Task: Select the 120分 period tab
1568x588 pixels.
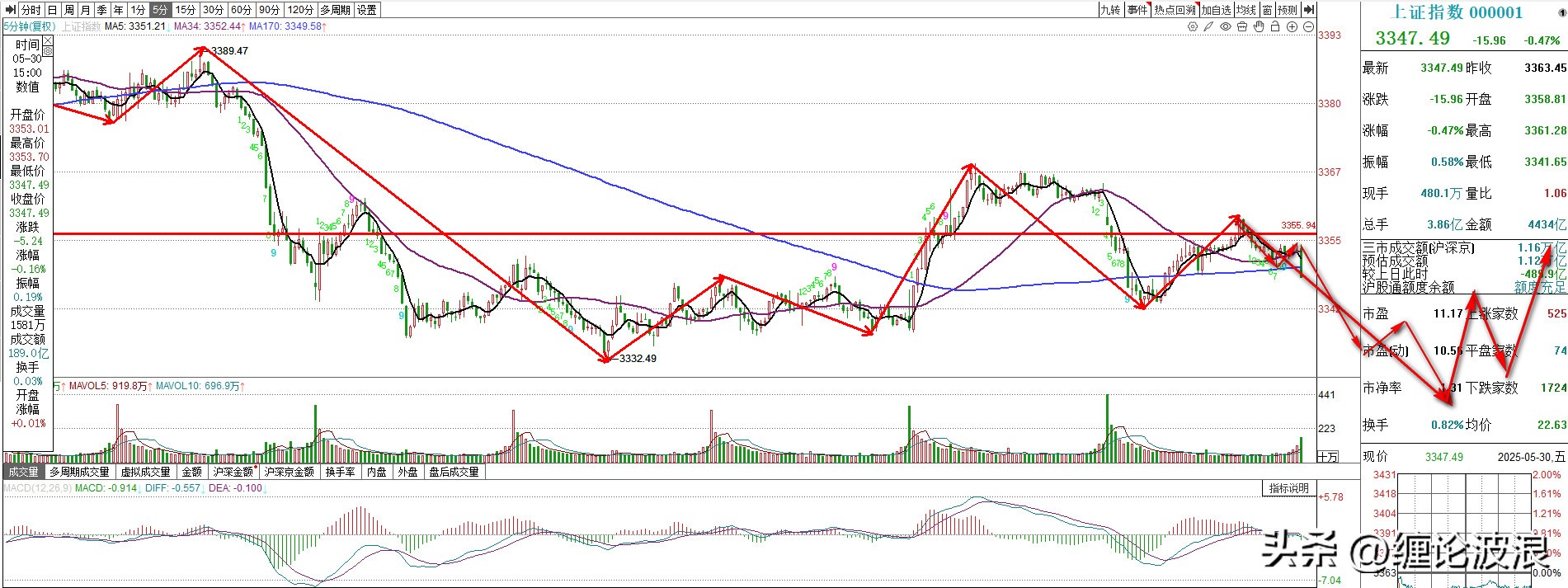Action: tap(300, 10)
